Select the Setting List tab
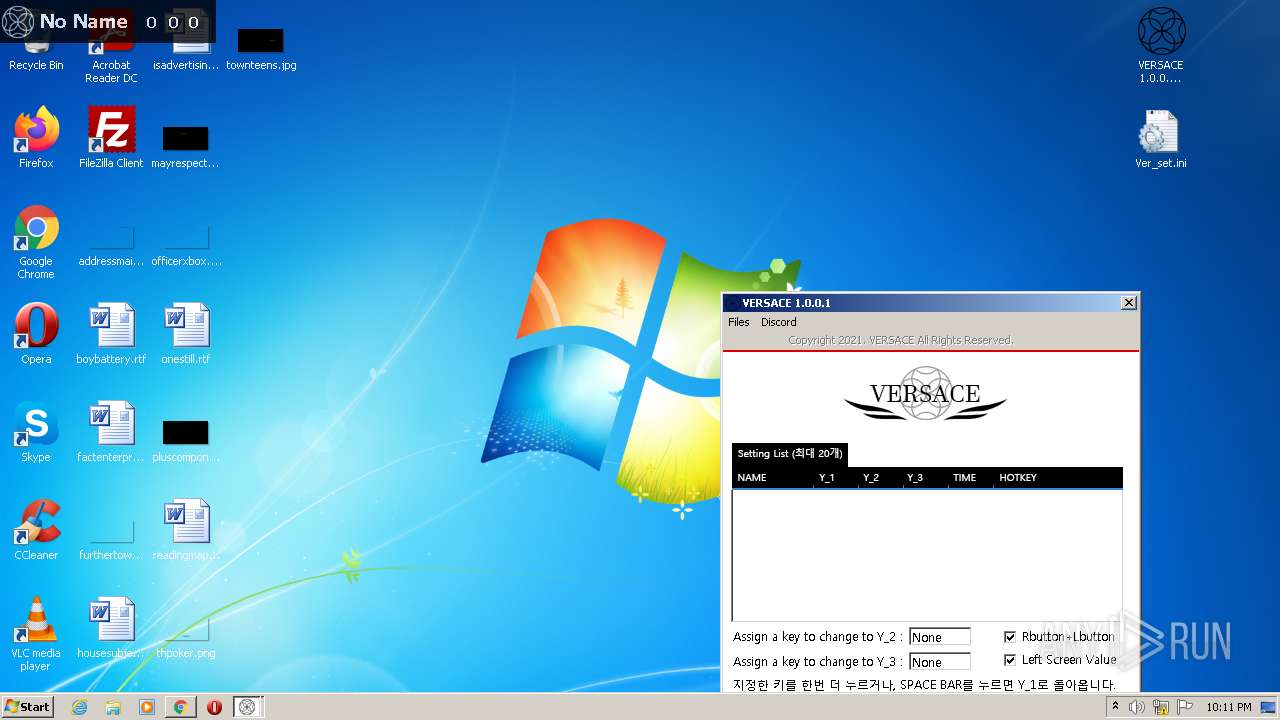 790,454
